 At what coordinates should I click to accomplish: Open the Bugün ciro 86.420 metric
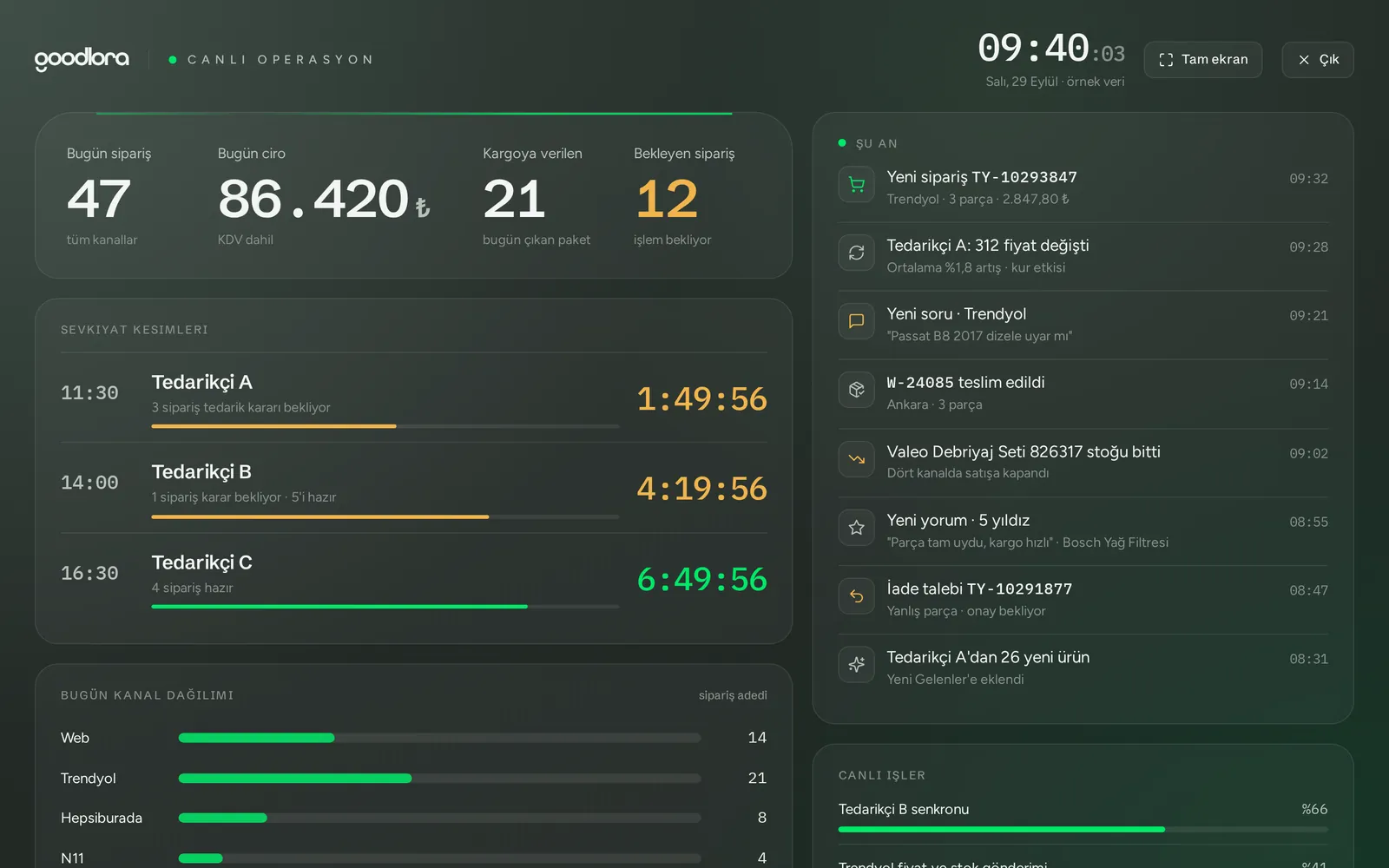(x=324, y=196)
